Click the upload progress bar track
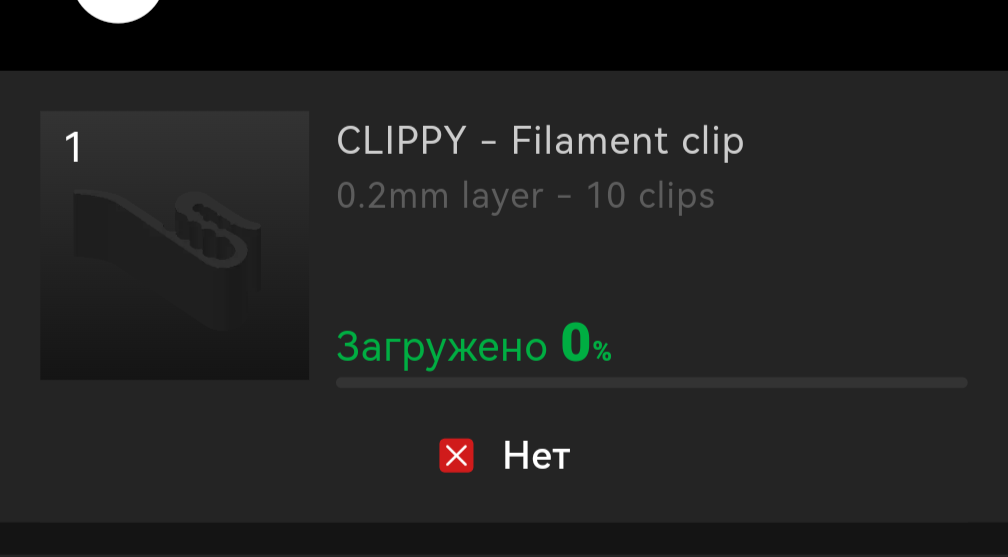This screenshot has height=557, width=1008. 652,383
